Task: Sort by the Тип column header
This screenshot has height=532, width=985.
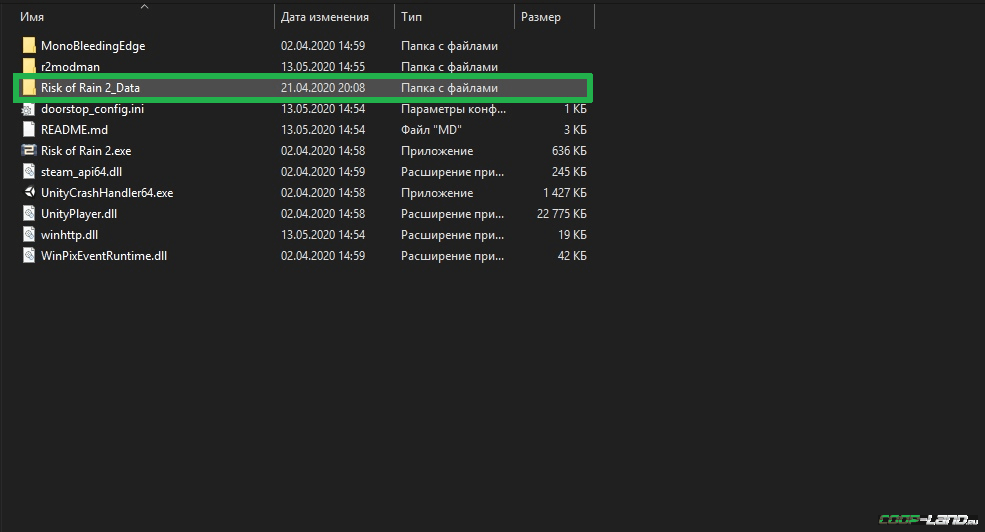Action: (411, 17)
